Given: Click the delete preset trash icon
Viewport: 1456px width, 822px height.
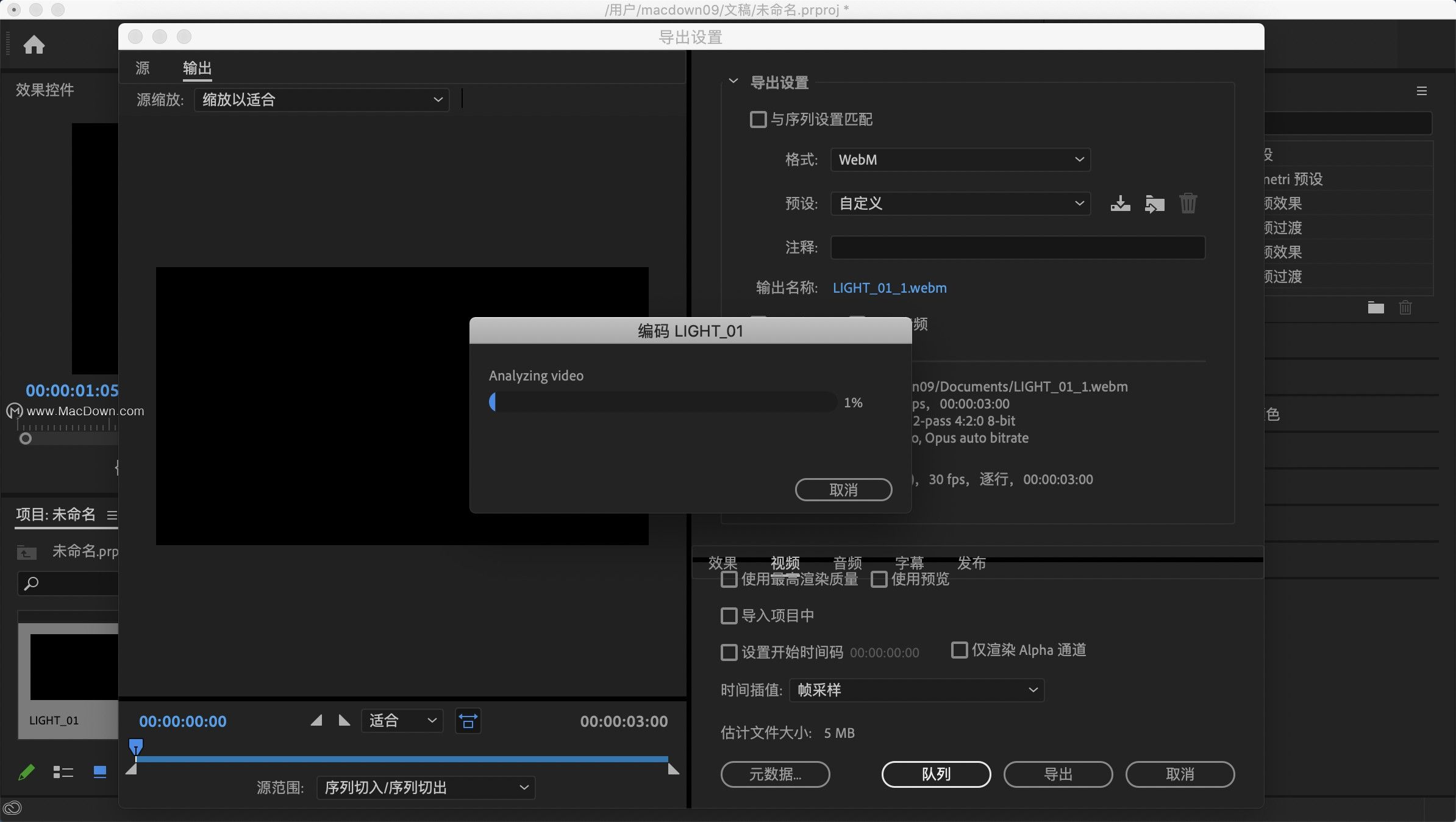Looking at the screenshot, I should [1188, 203].
